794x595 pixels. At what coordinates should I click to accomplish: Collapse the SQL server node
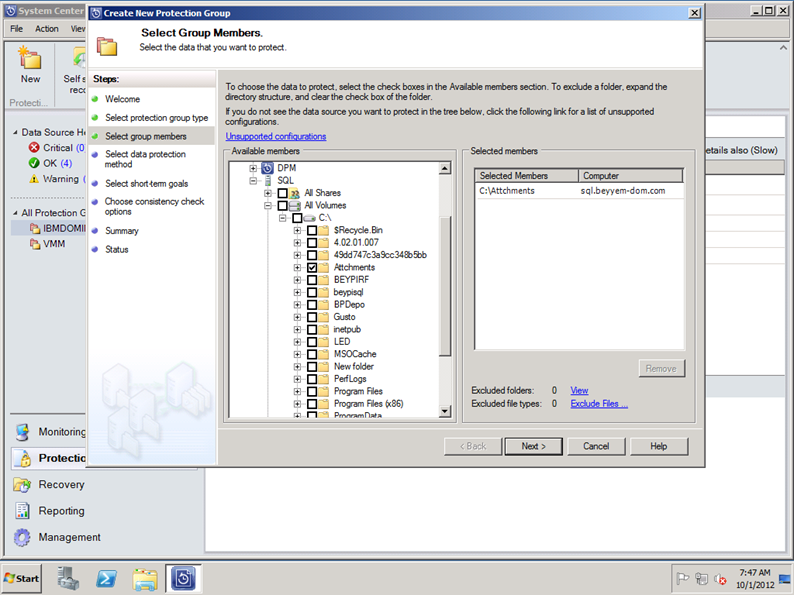point(253,180)
